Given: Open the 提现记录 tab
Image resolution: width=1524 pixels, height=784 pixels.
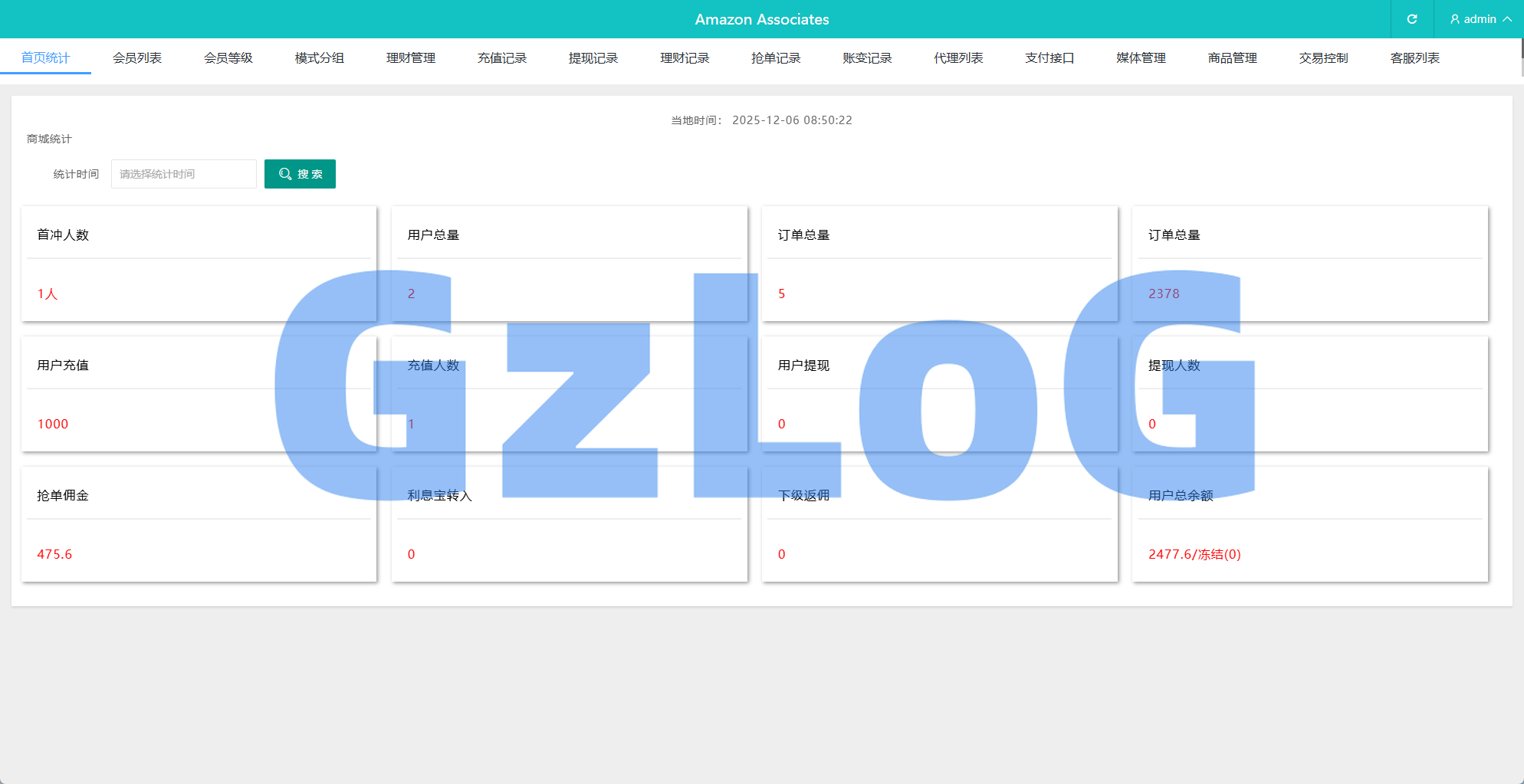Looking at the screenshot, I should 593,58.
